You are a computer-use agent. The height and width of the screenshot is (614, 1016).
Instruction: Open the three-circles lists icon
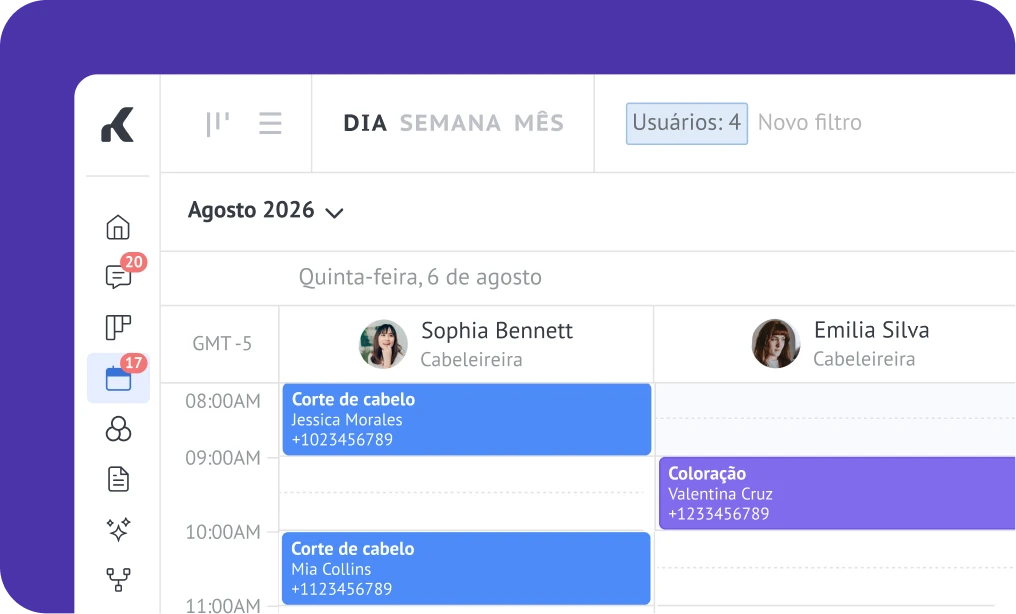pos(118,429)
